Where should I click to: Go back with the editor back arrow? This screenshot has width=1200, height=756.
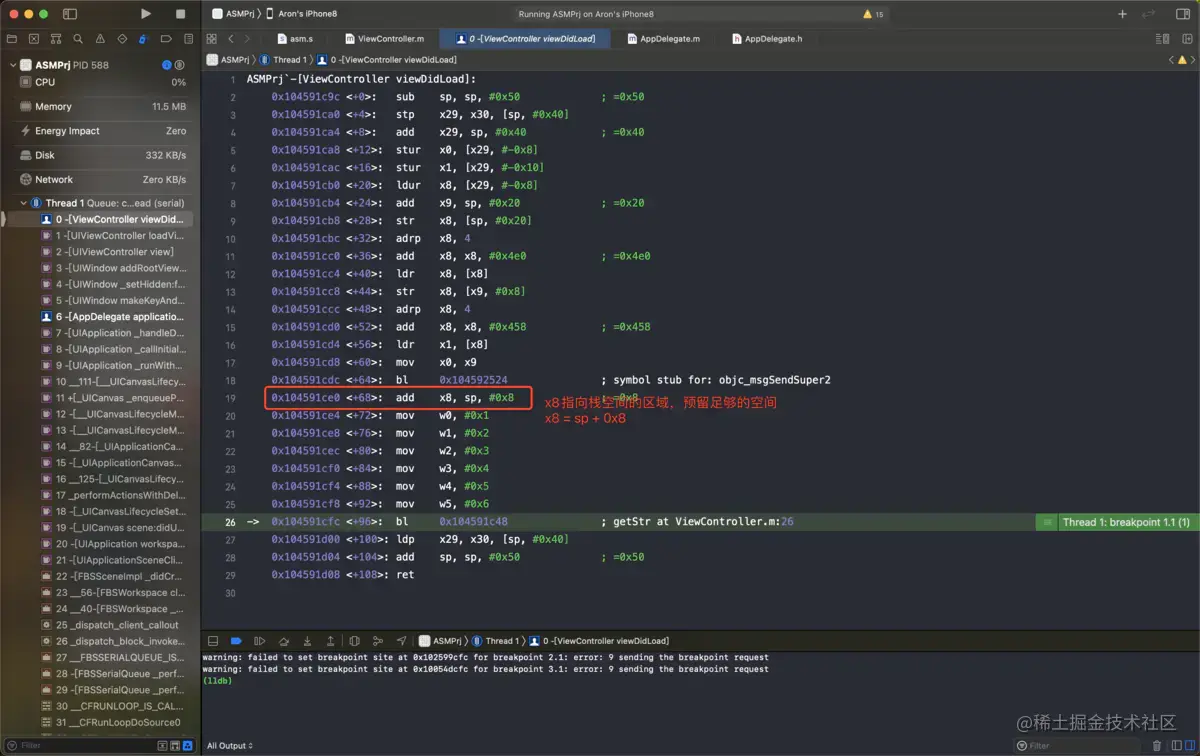tap(231, 39)
